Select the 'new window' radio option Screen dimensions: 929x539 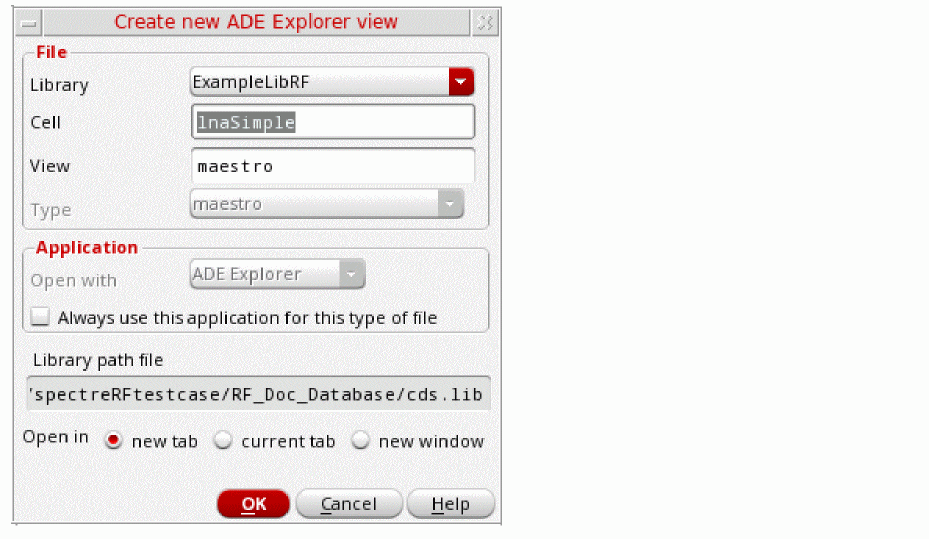pos(360,441)
